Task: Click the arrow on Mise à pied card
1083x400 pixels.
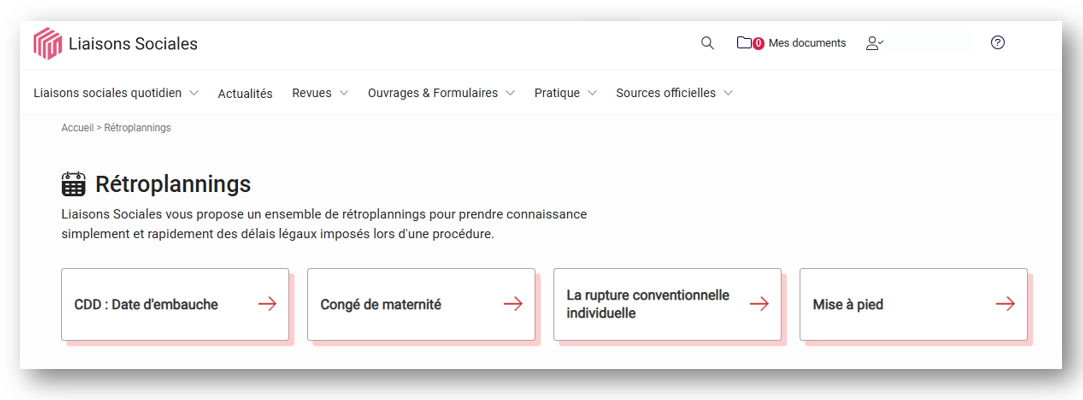Action: point(1006,304)
